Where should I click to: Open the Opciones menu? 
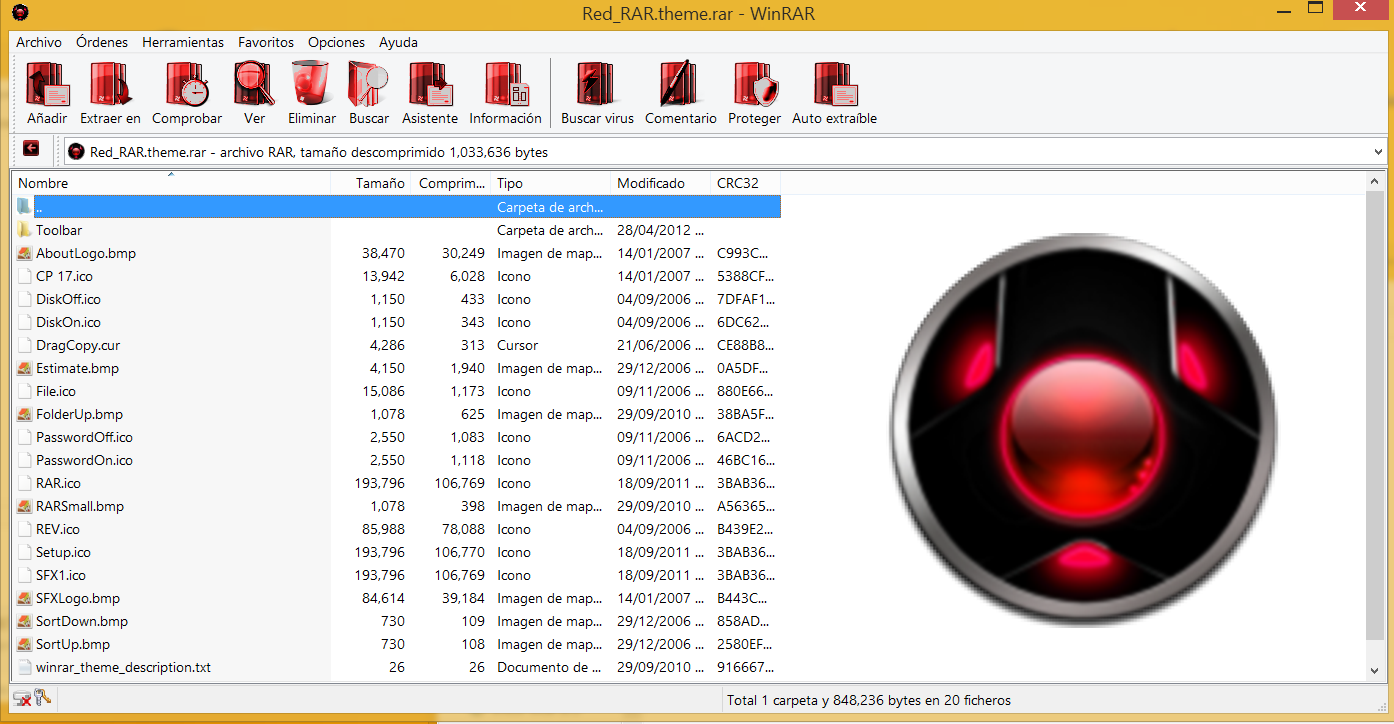(x=336, y=42)
